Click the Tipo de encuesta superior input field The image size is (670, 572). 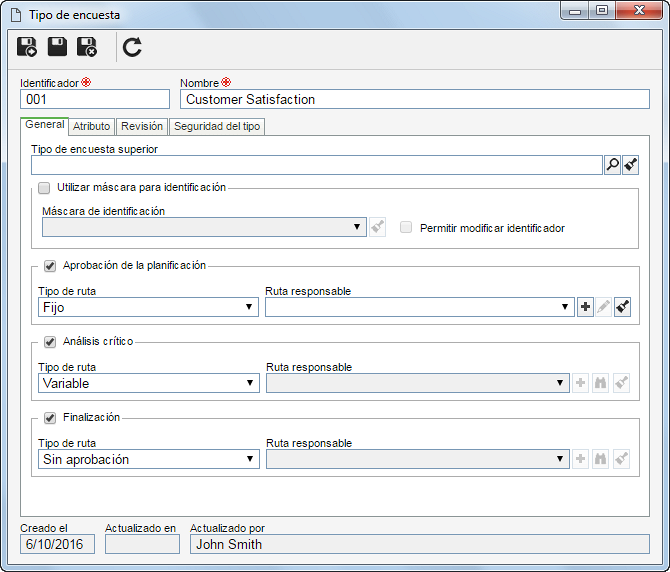coord(317,165)
